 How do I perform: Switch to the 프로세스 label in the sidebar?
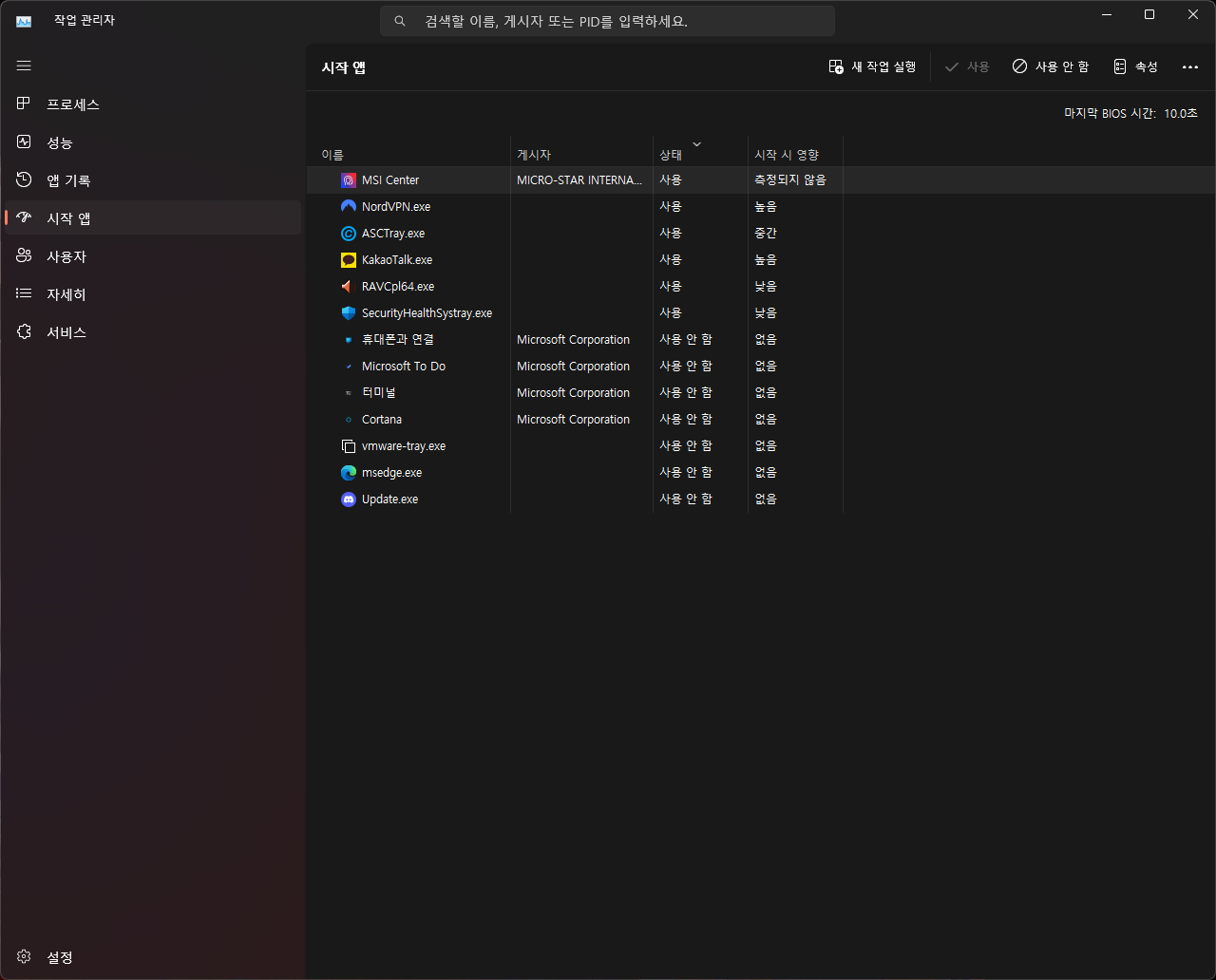pyautogui.click(x=73, y=104)
